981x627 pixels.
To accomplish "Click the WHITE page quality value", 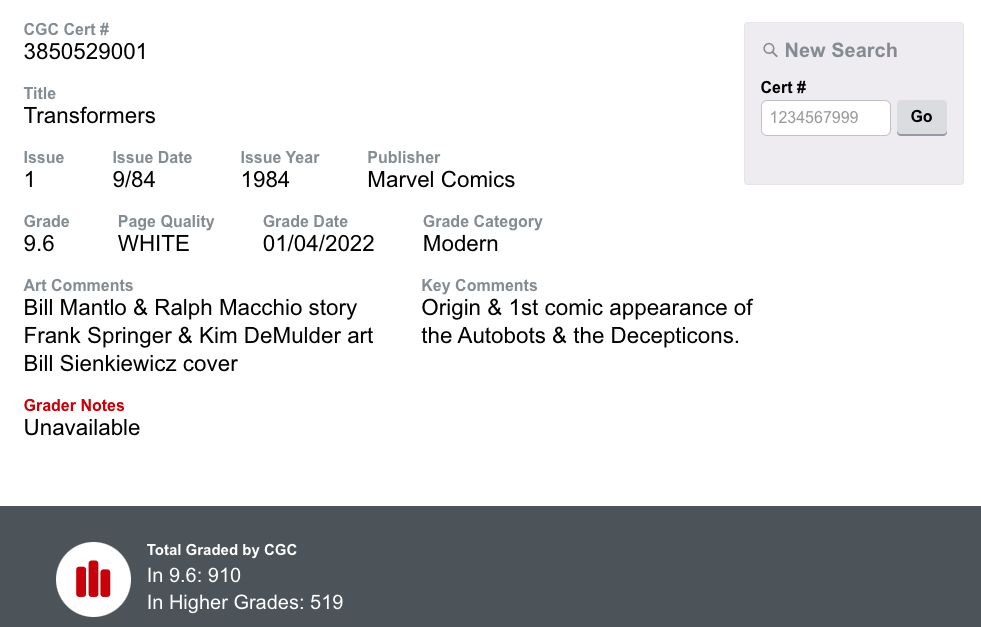I will 153,244.
